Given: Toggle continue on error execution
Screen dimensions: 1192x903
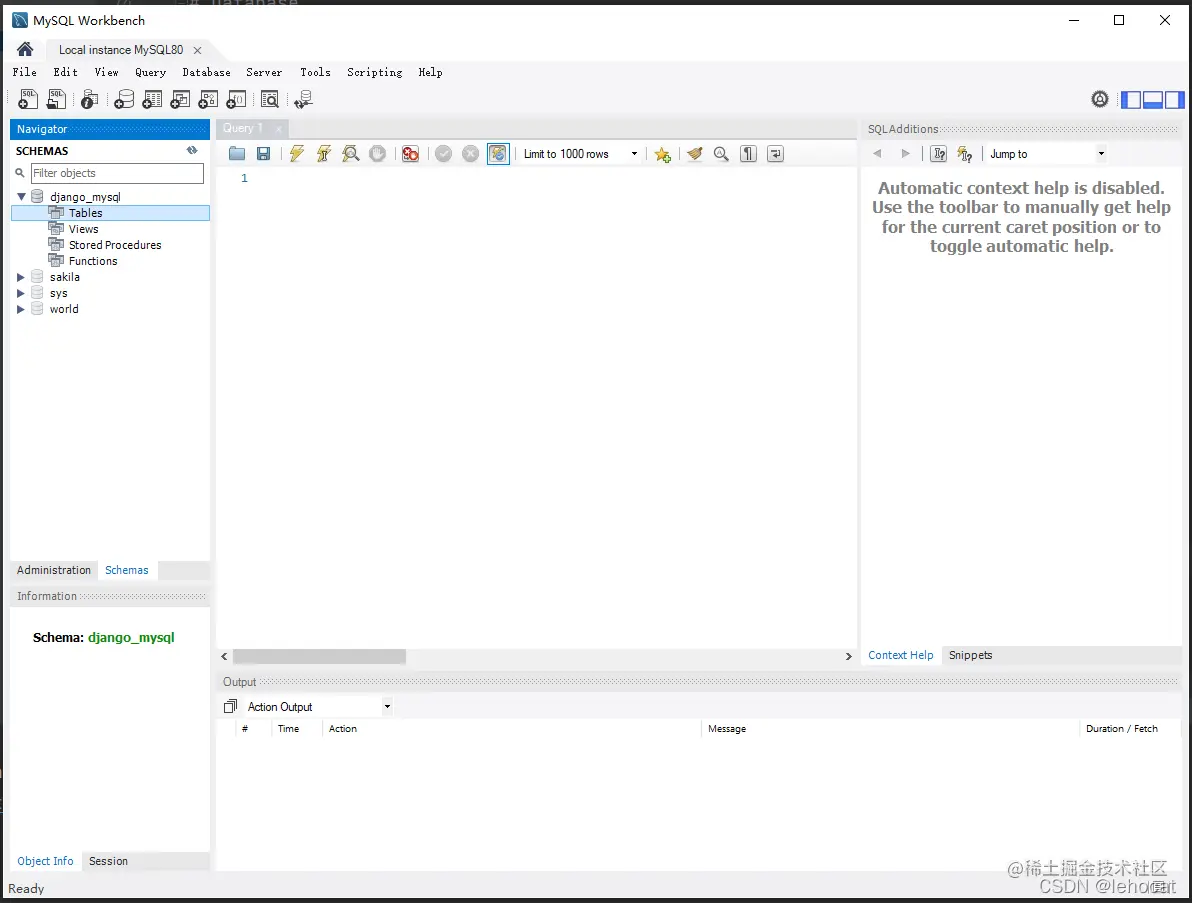Looking at the screenshot, I should pyautogui.click(x=411, y=154).
